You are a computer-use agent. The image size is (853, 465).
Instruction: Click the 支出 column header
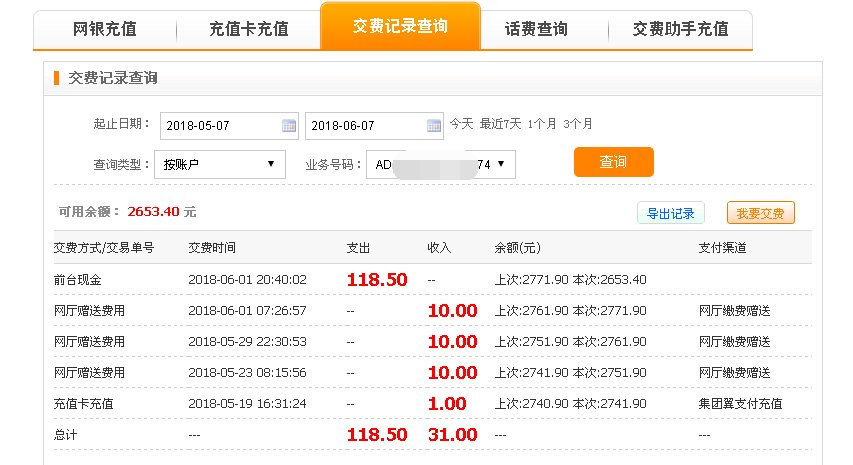point(358,248)
